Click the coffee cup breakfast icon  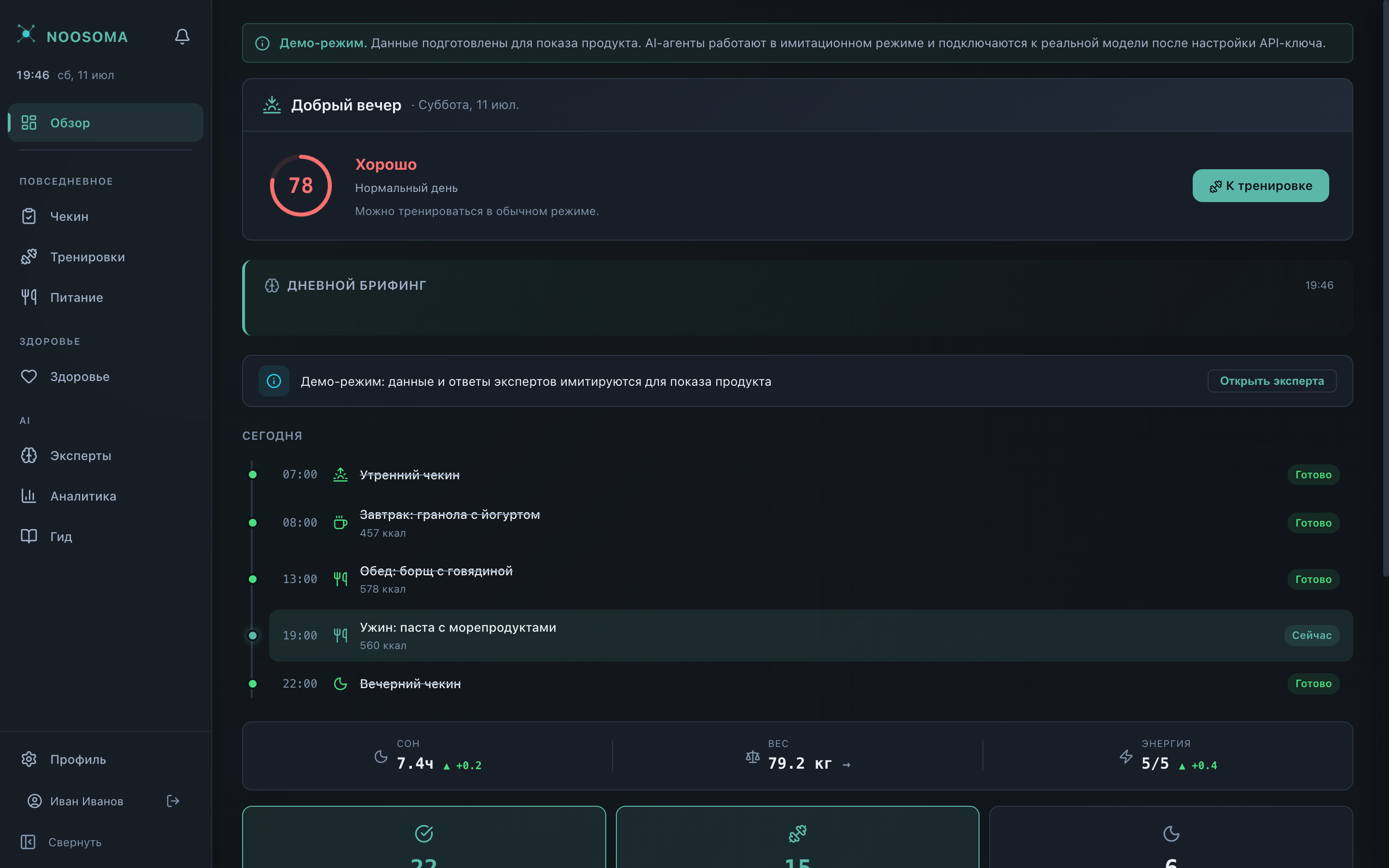tap(340, 522)
